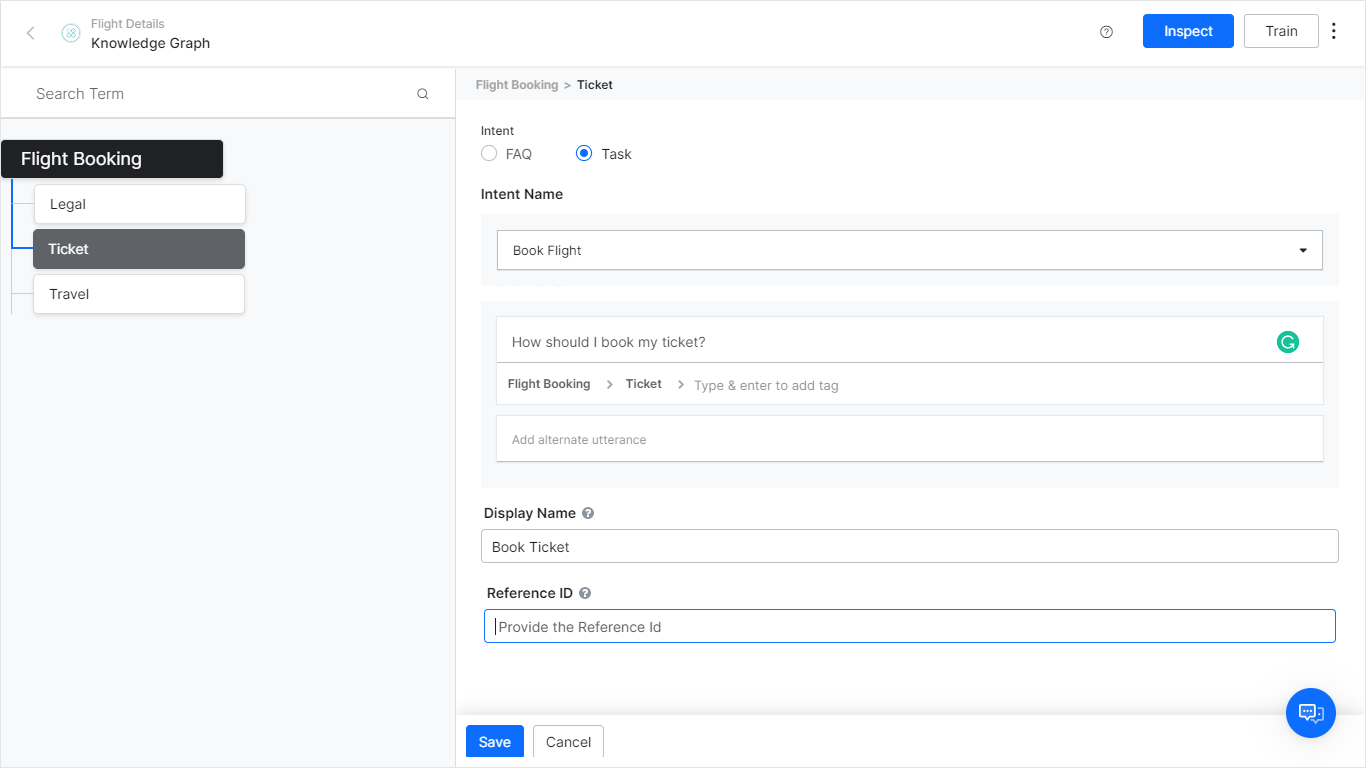Open the three-dot overflow menu

coord(1334,31)
